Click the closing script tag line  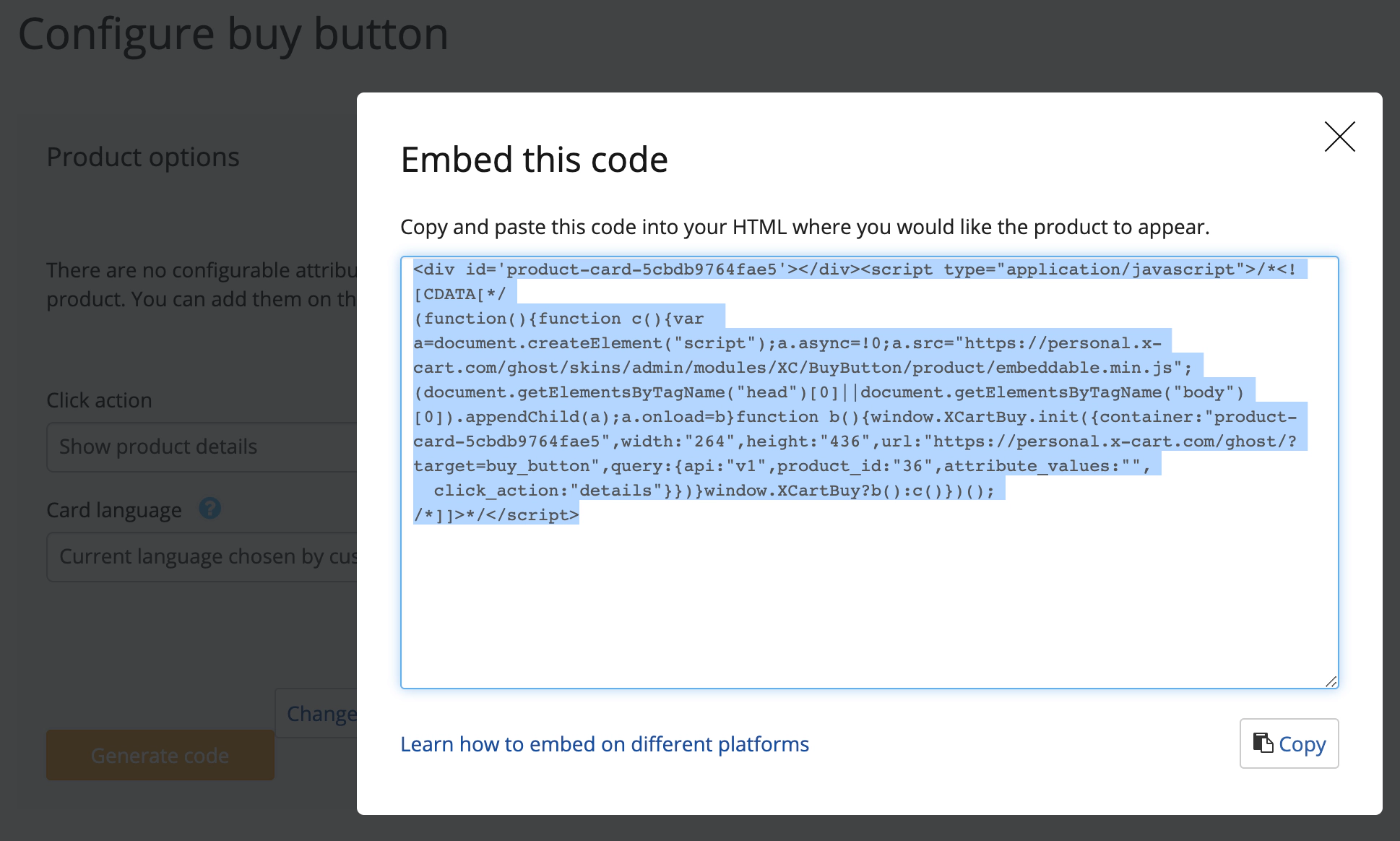point(496,515)
